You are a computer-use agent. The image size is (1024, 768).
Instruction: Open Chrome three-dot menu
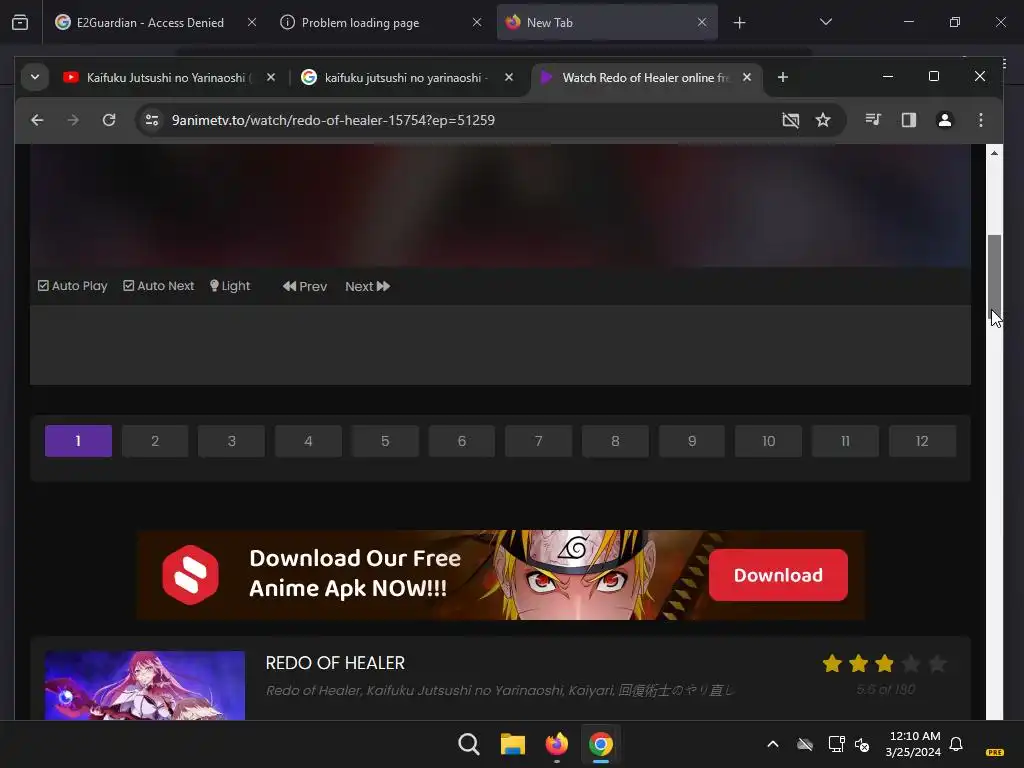coord(980,120)
